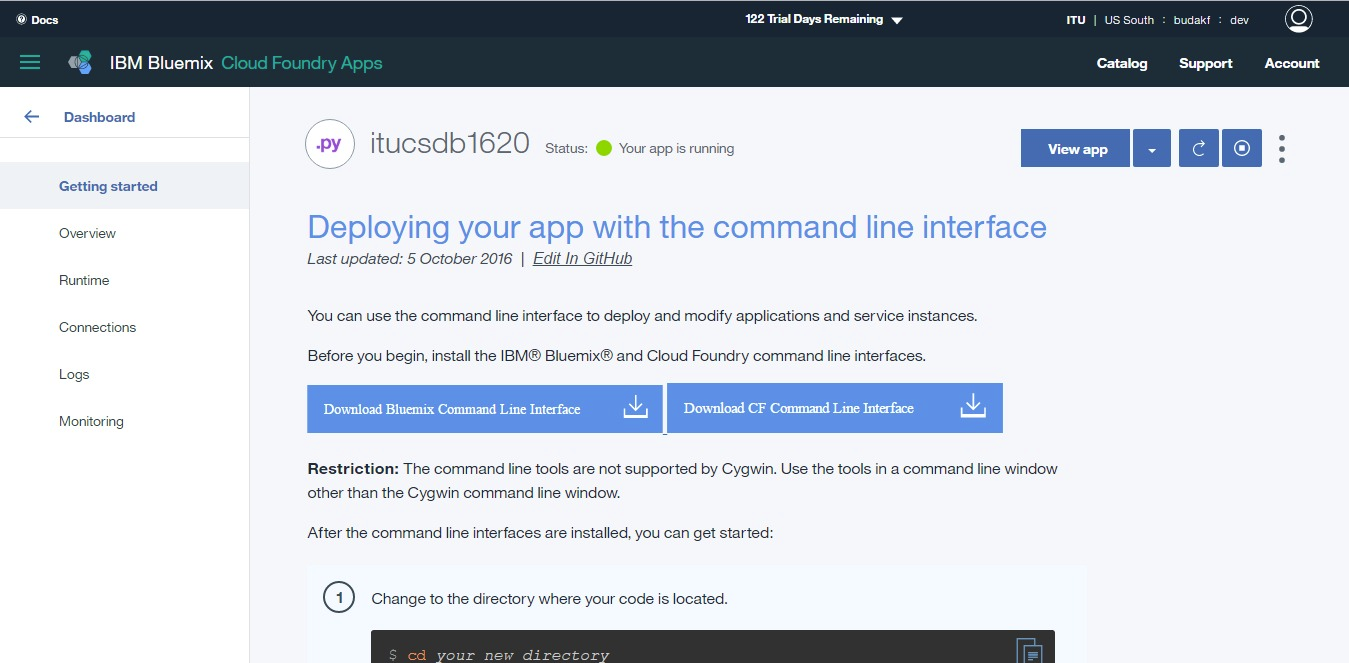This screenshot has width=1349, height=663.
Task: Click the Bluemix CLI download arrow icon
Action: [636, 407]
